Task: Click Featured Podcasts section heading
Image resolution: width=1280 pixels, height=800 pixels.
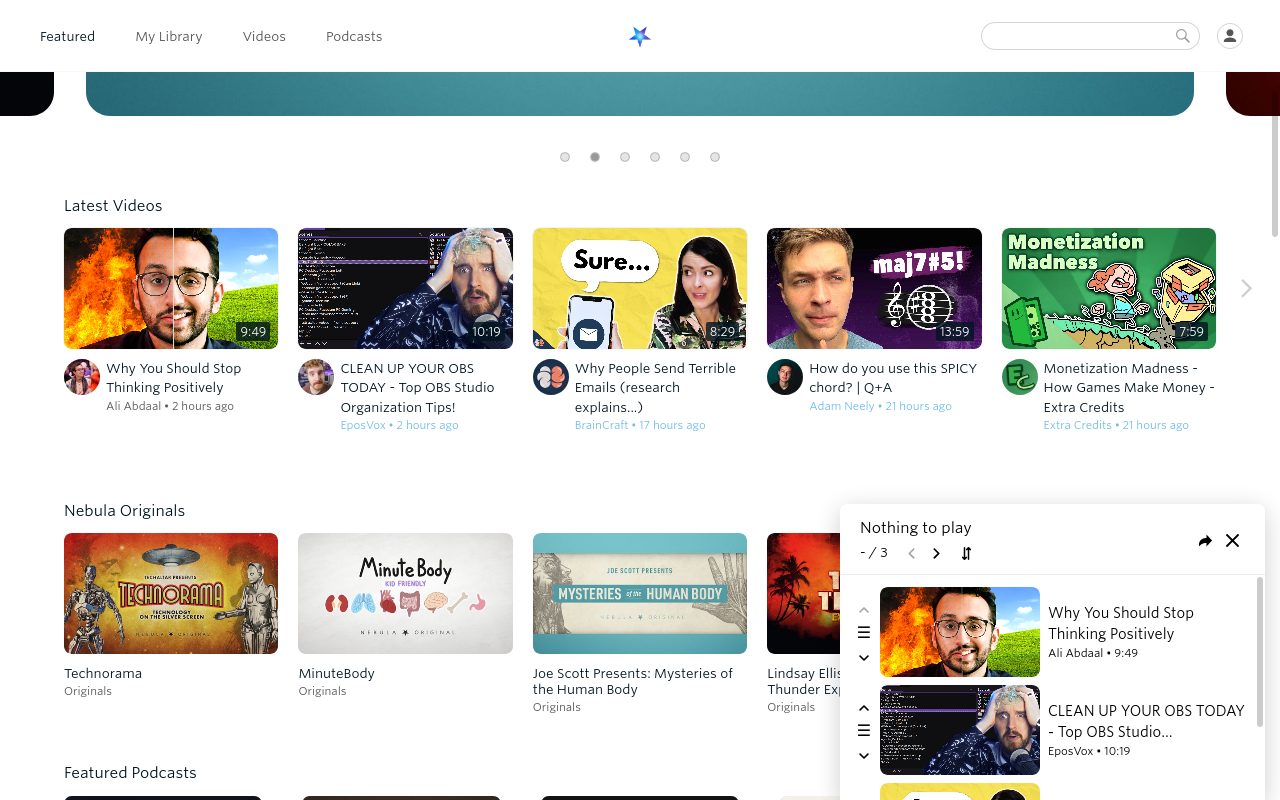Action: tap(130, 772)
